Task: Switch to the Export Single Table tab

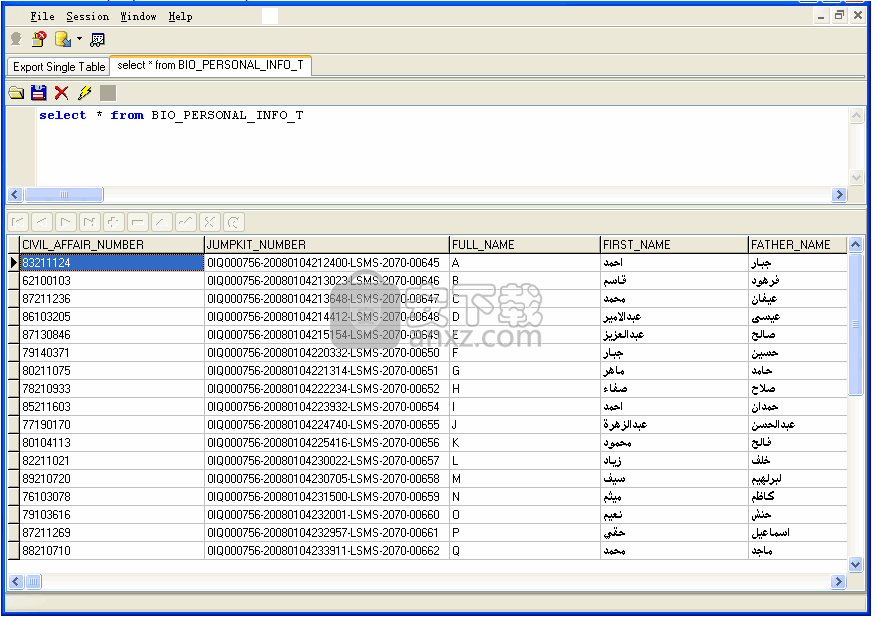Action: coord(59,67)
